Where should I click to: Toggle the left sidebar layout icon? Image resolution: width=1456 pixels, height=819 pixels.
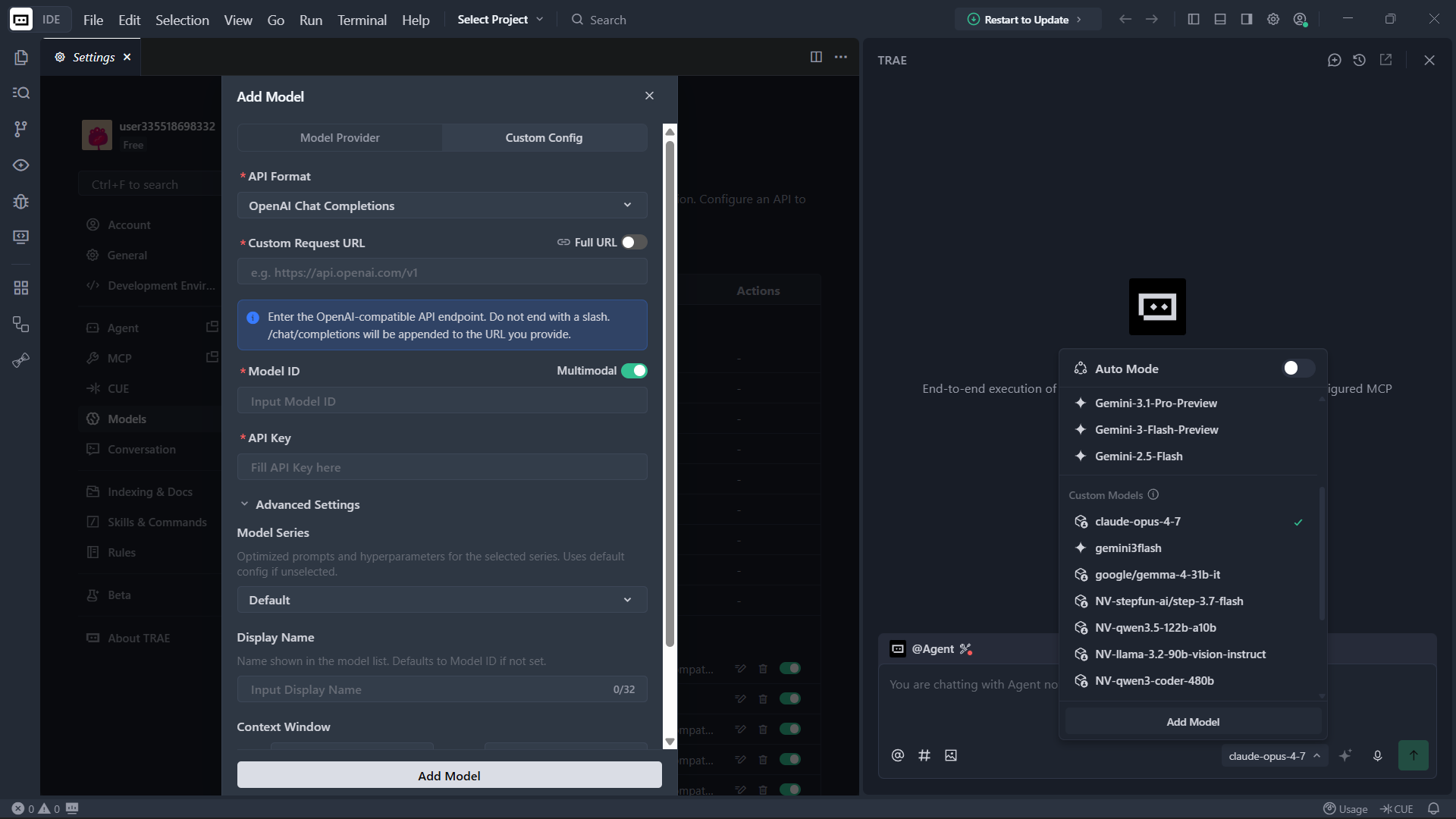[x=1194, y=20]
